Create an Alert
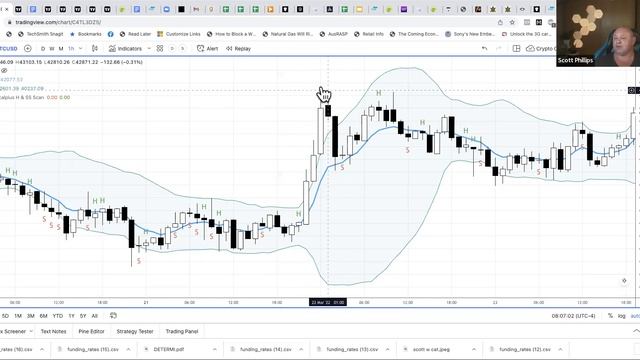640x360 pixels. tap(208, 49)
